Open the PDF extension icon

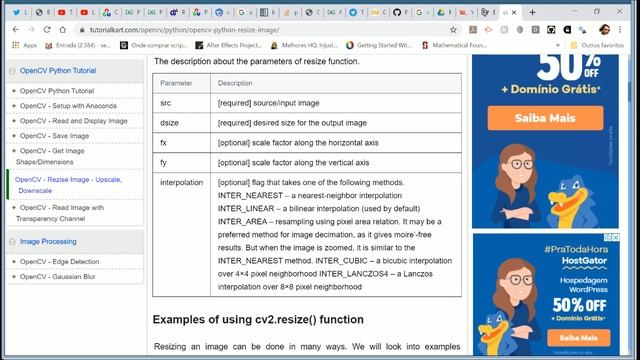(x=473, y=30)
